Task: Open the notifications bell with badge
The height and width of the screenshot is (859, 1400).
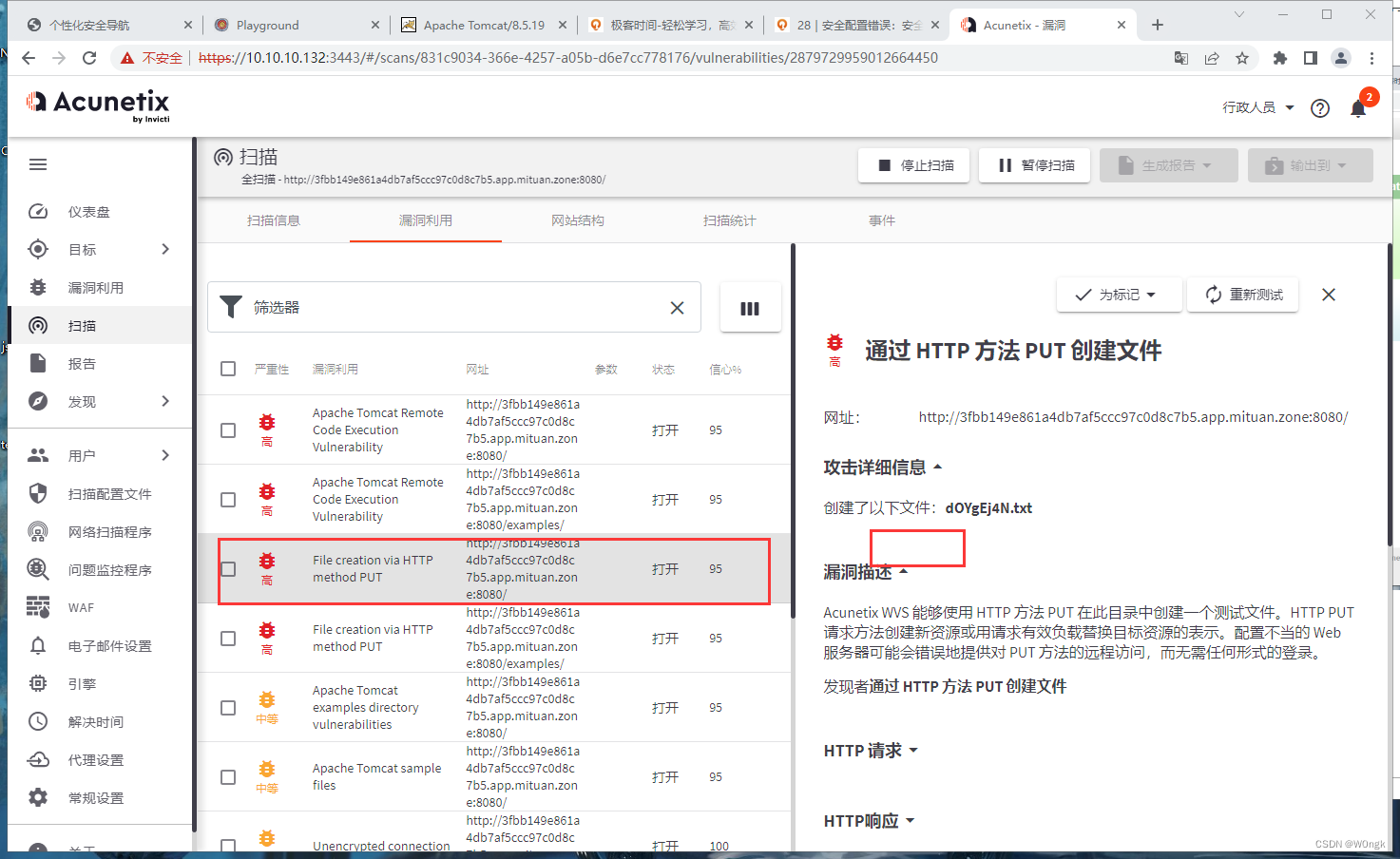Action: pos(1359,107)
